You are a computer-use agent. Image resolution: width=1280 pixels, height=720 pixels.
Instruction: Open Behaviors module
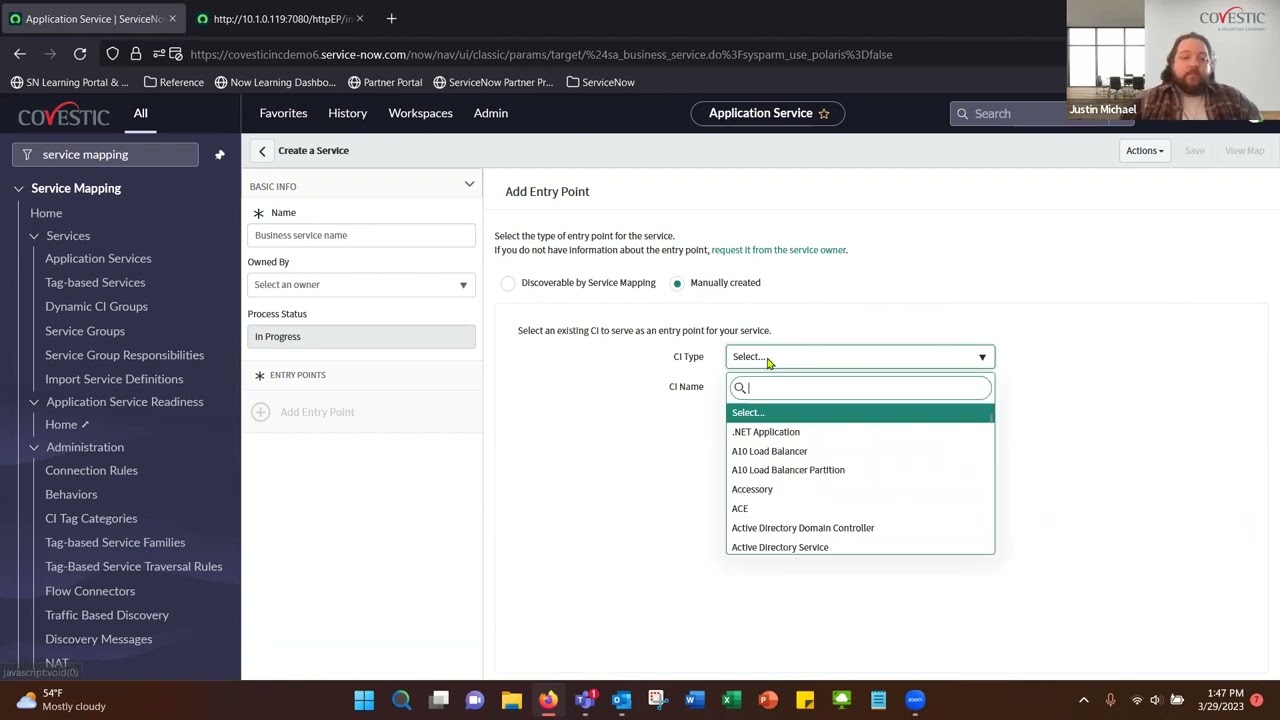[71, 494]
